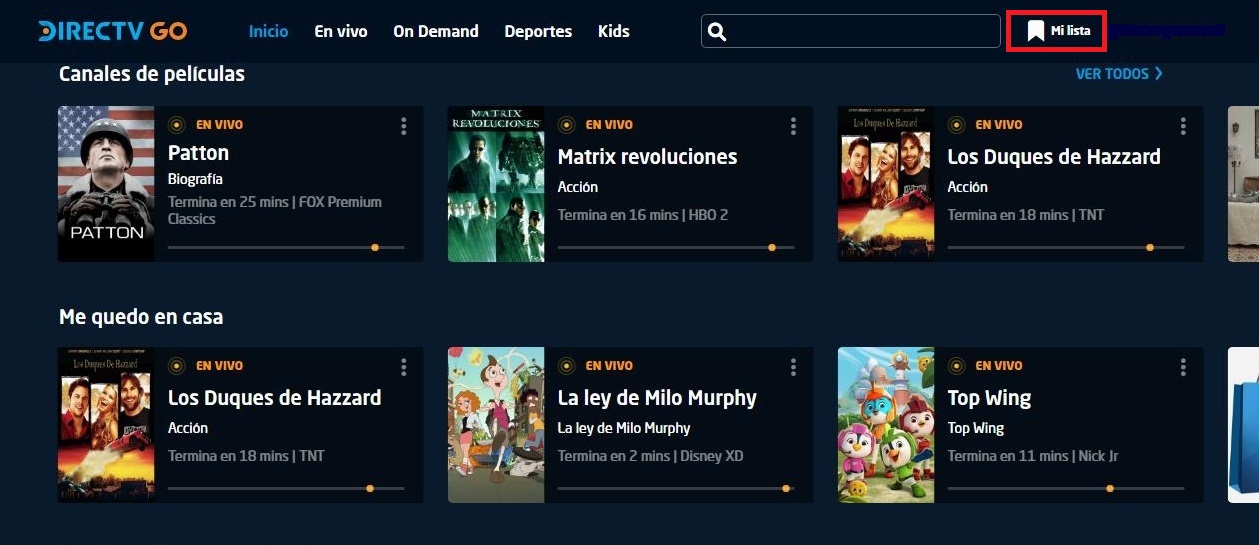Click the live indicator icon on Patton
Viewport: 1259px width, 545px height.
point(177,125)
